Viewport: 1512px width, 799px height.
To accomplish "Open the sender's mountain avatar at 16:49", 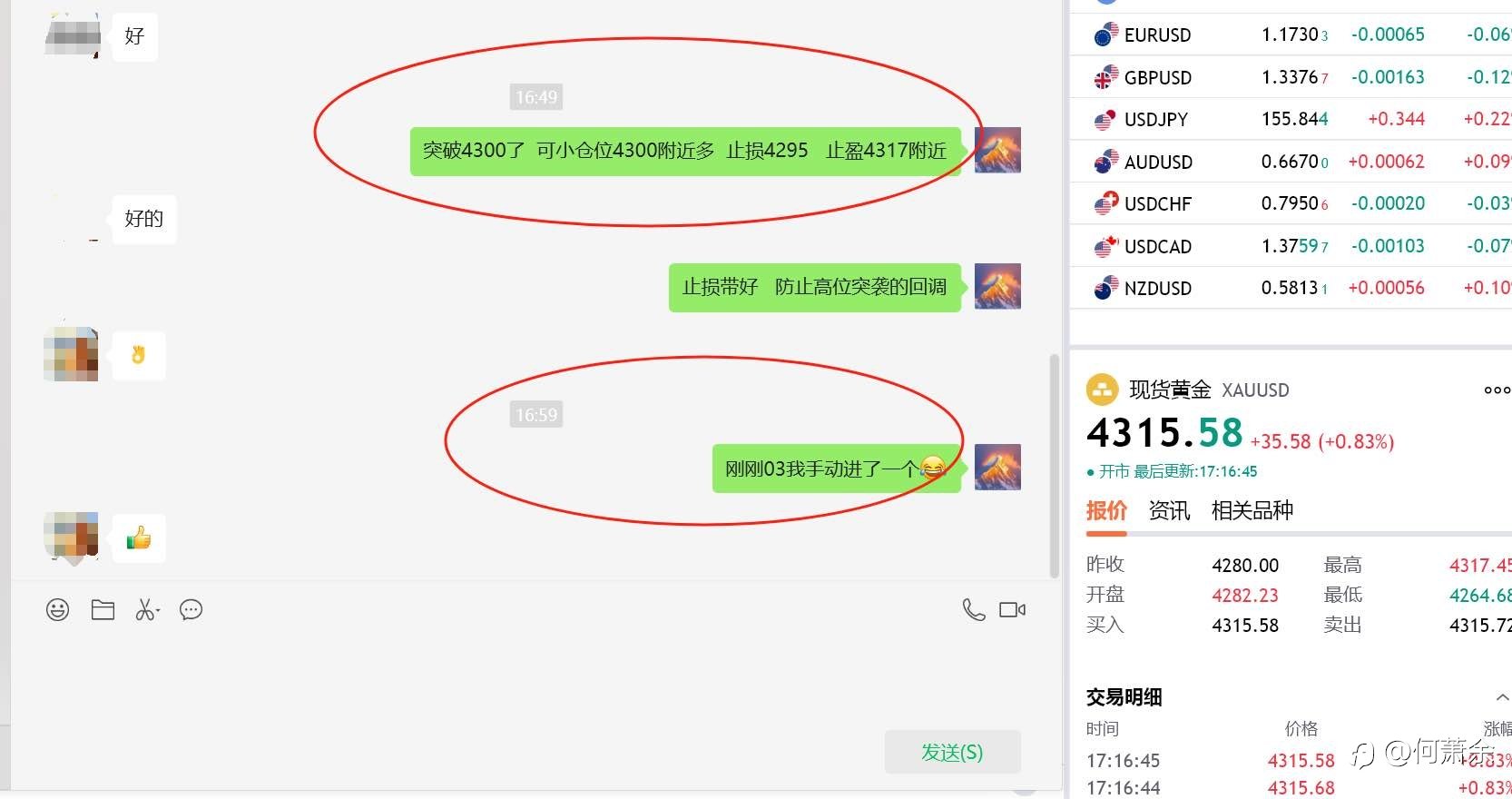I will 997,150.
